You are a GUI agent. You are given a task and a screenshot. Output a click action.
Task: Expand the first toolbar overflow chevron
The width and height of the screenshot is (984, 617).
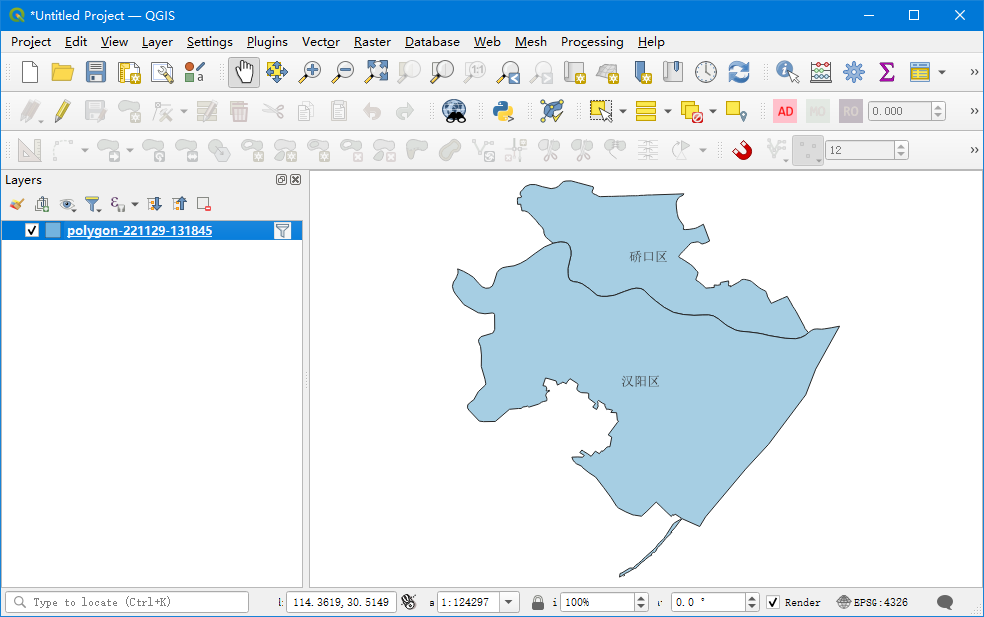[974, 72]
